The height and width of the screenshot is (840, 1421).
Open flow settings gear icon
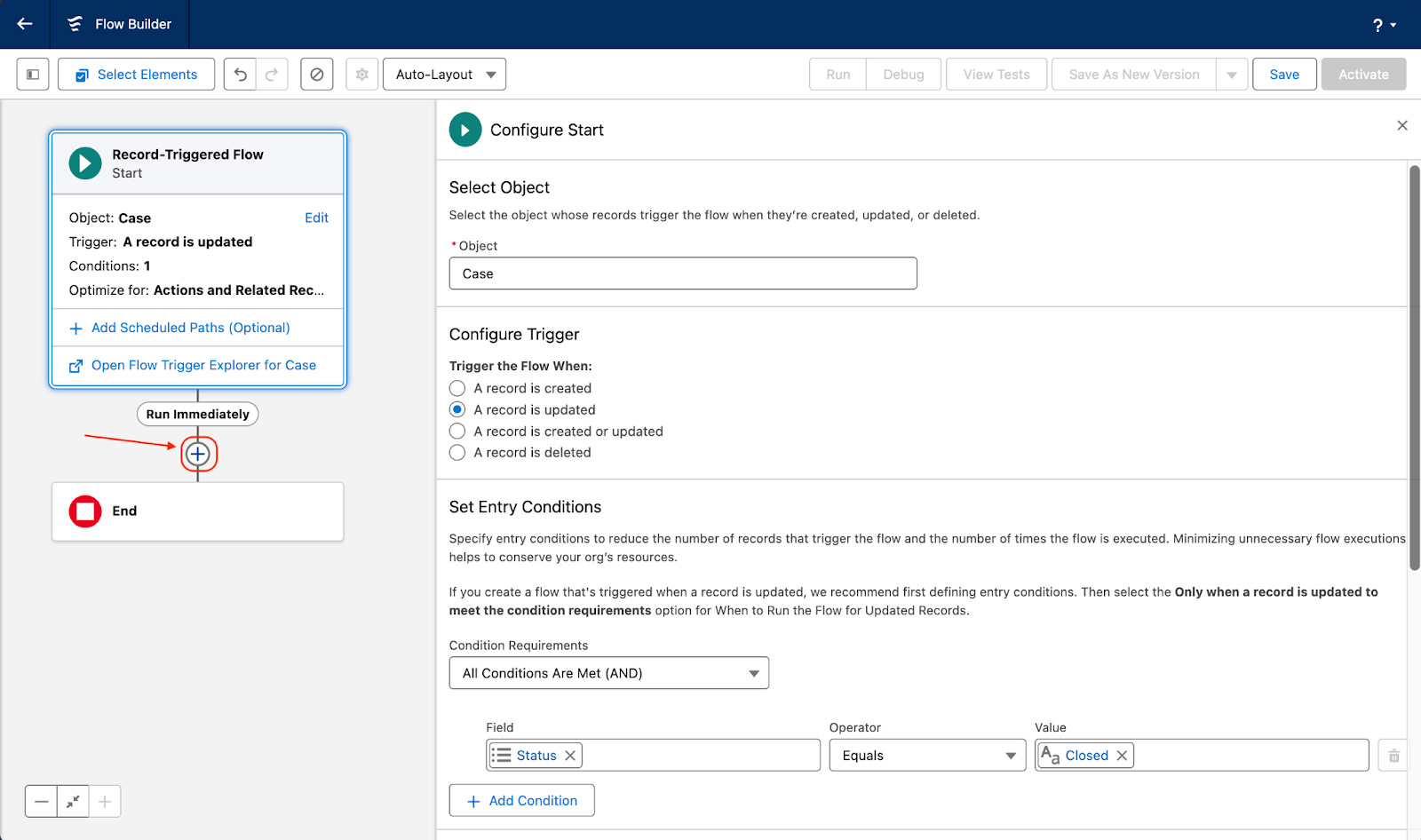tap(362, 75)
